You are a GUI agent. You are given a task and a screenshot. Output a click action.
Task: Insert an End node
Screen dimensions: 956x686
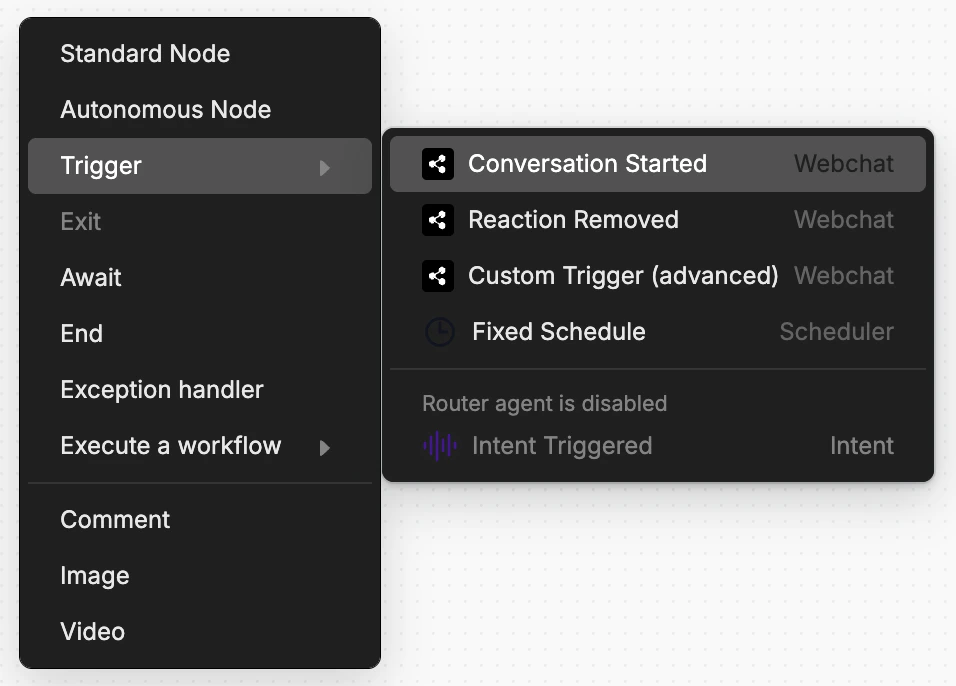point(200,334)
